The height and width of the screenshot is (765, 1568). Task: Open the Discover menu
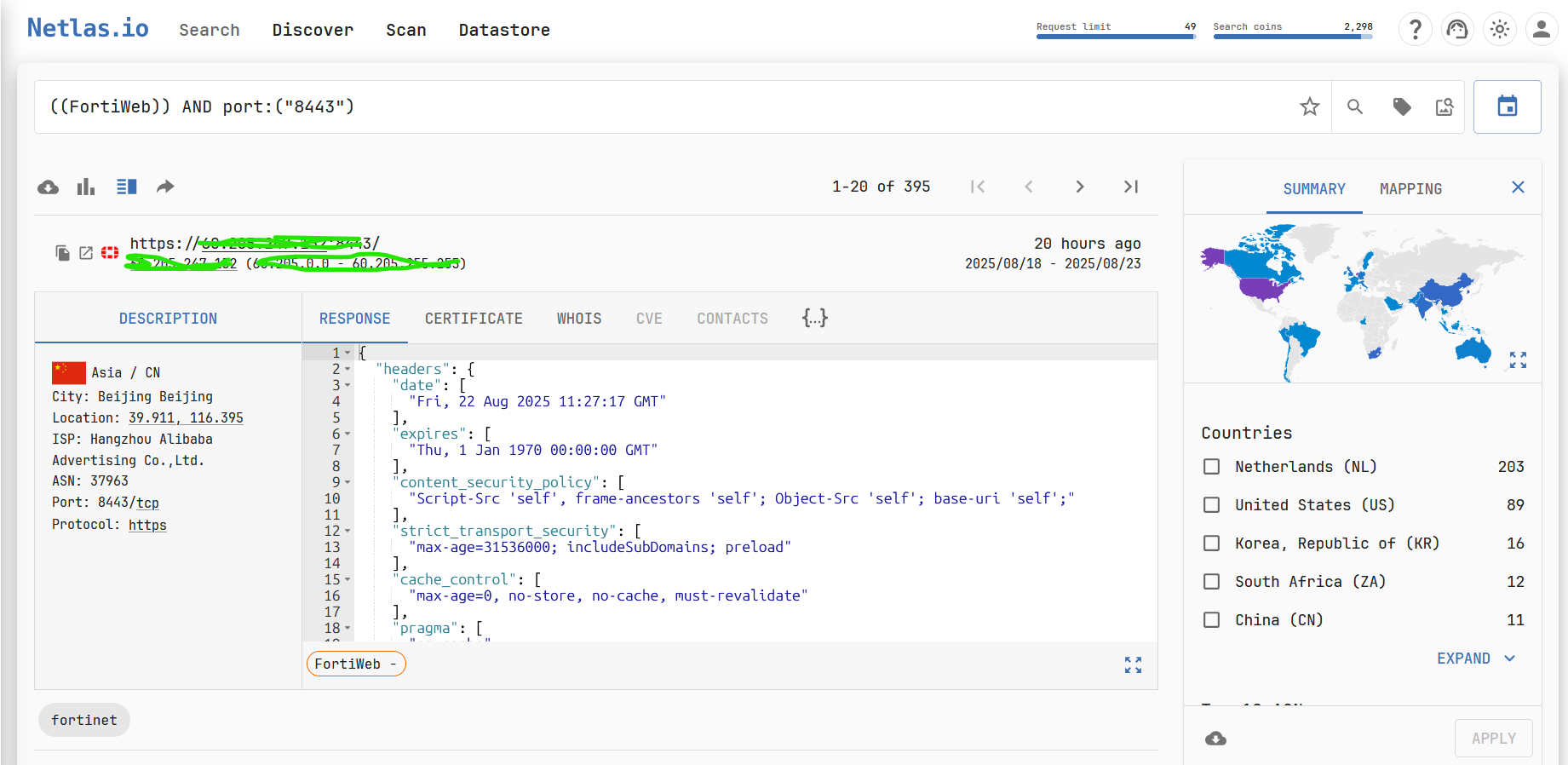(x=313, y=30)
